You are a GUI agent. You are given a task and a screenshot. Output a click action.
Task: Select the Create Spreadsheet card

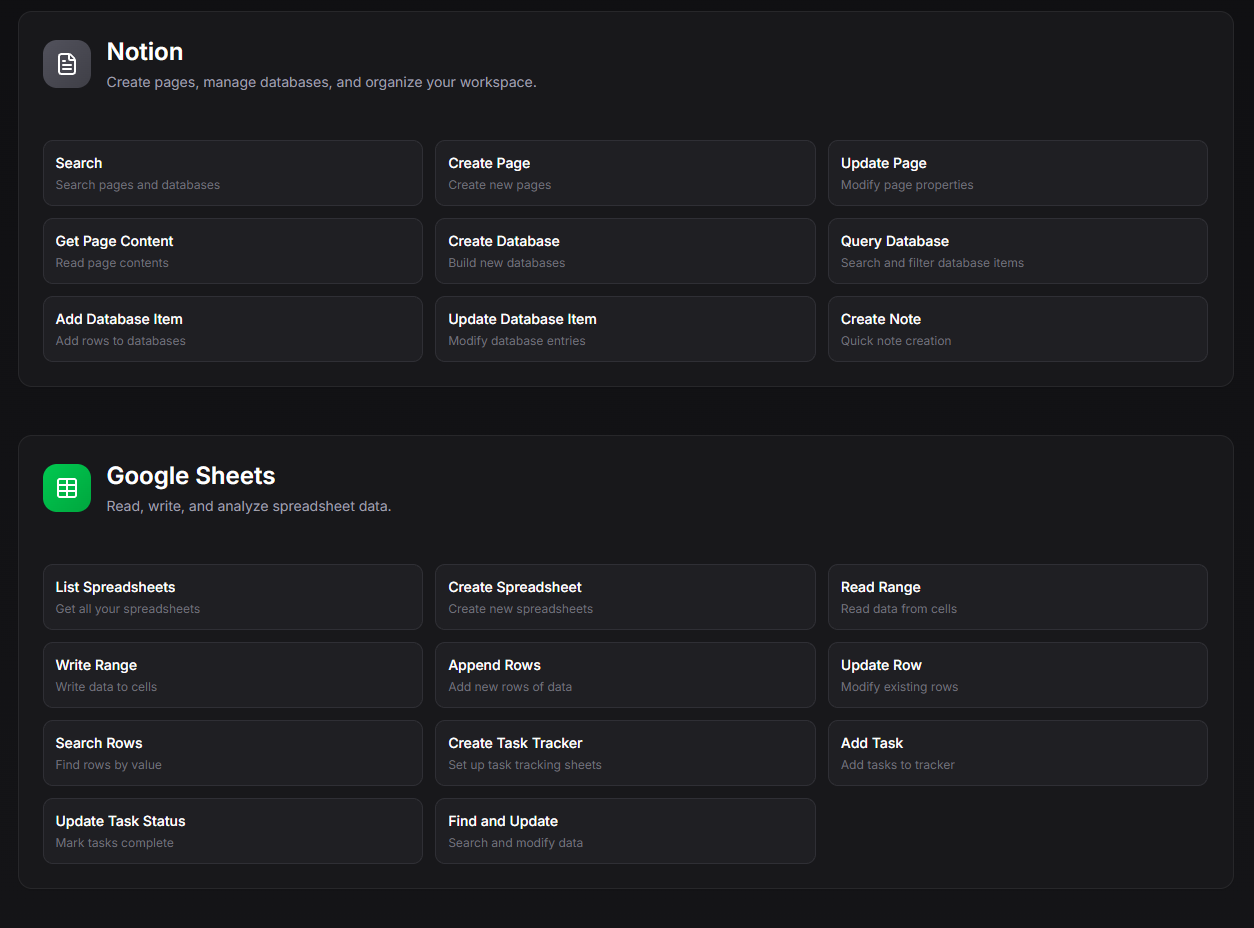click(625, 597)
